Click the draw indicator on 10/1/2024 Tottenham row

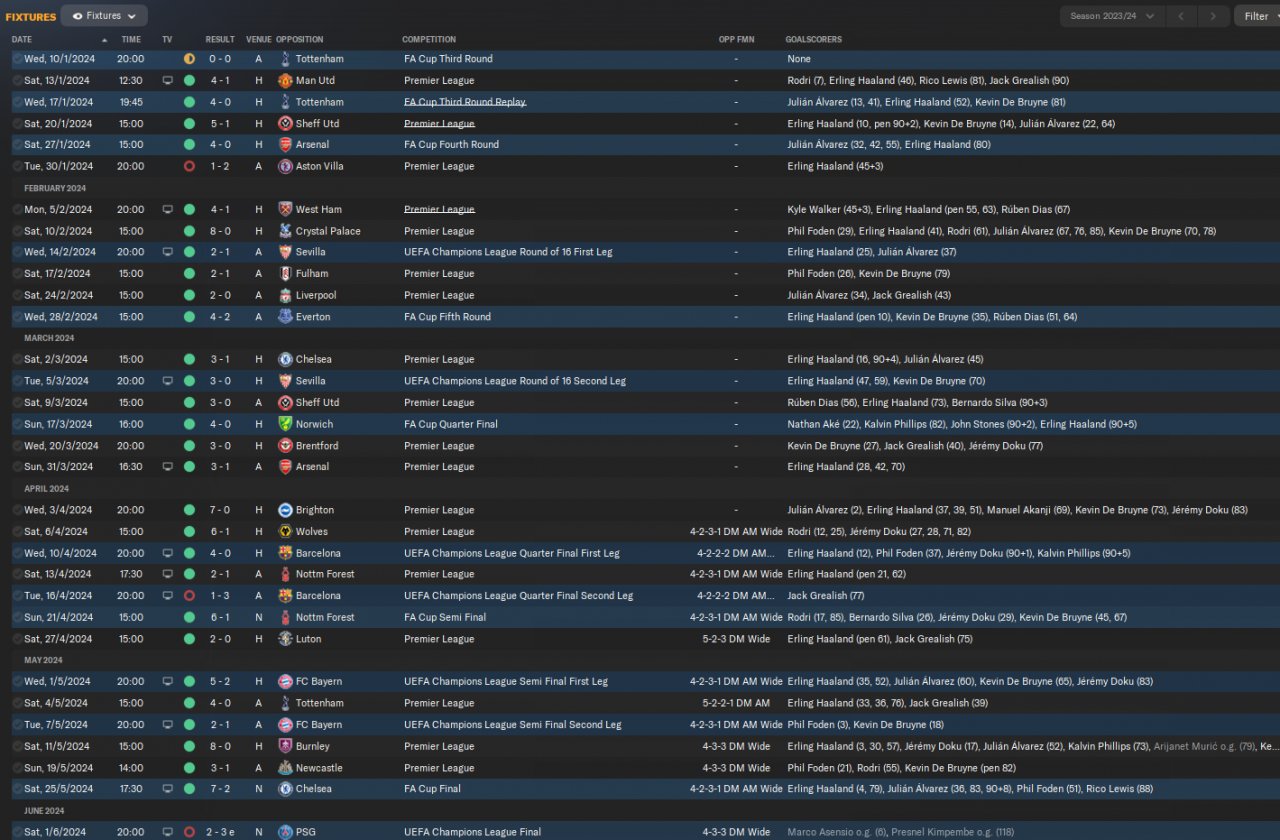pyautogui.click(x=189, y=59)
